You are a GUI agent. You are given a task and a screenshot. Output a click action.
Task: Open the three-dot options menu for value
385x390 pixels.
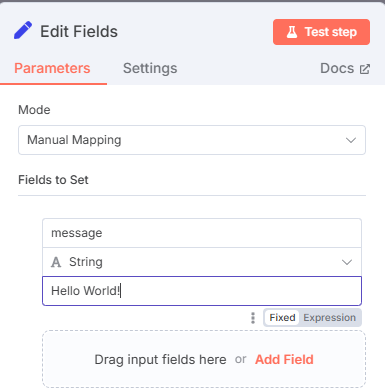pyautogui.click(x=253, y=318)
